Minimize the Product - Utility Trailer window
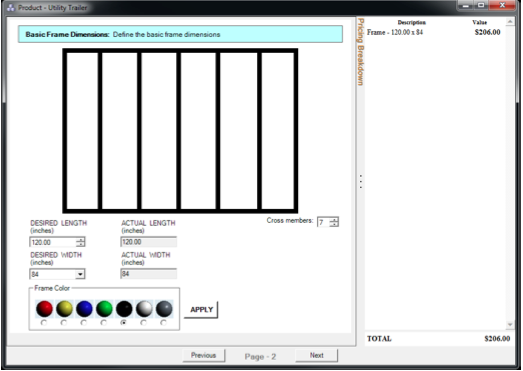This screenshot has height=371, width=523. [x=466, y=5]
